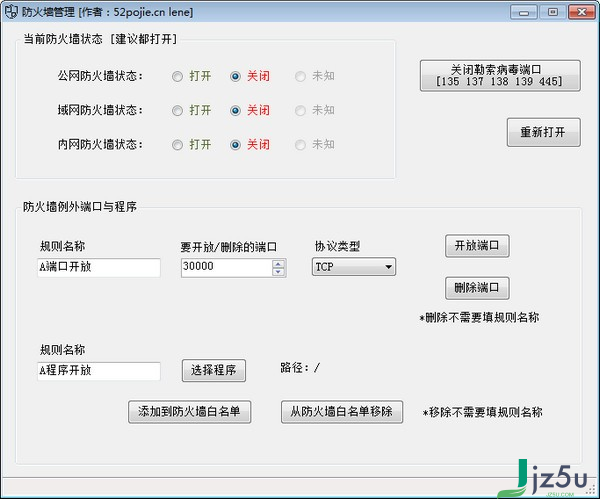Click the 域网防火墙状态: label

pos(100,110)
